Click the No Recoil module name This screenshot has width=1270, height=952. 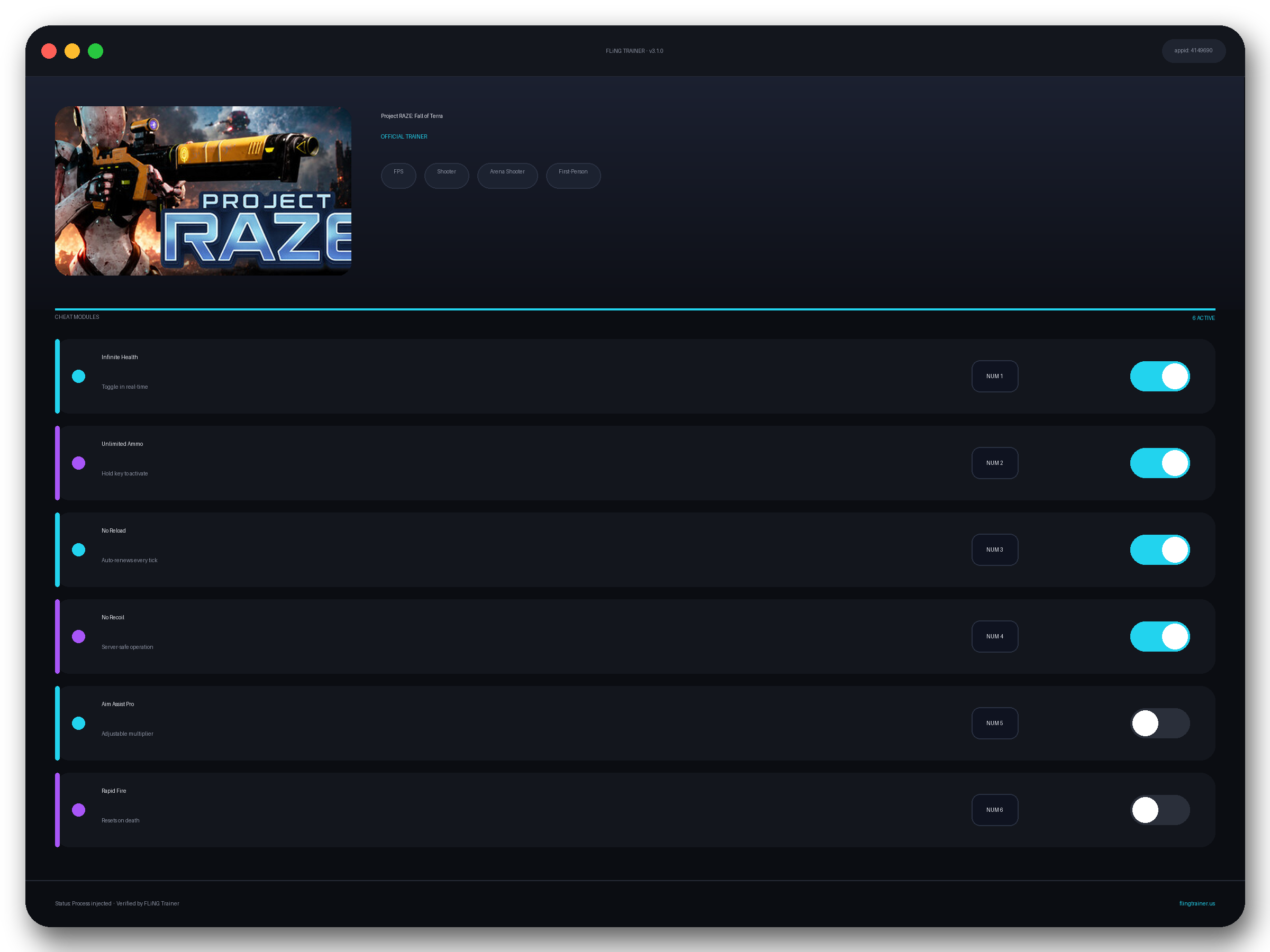click(x=113, y=617)
